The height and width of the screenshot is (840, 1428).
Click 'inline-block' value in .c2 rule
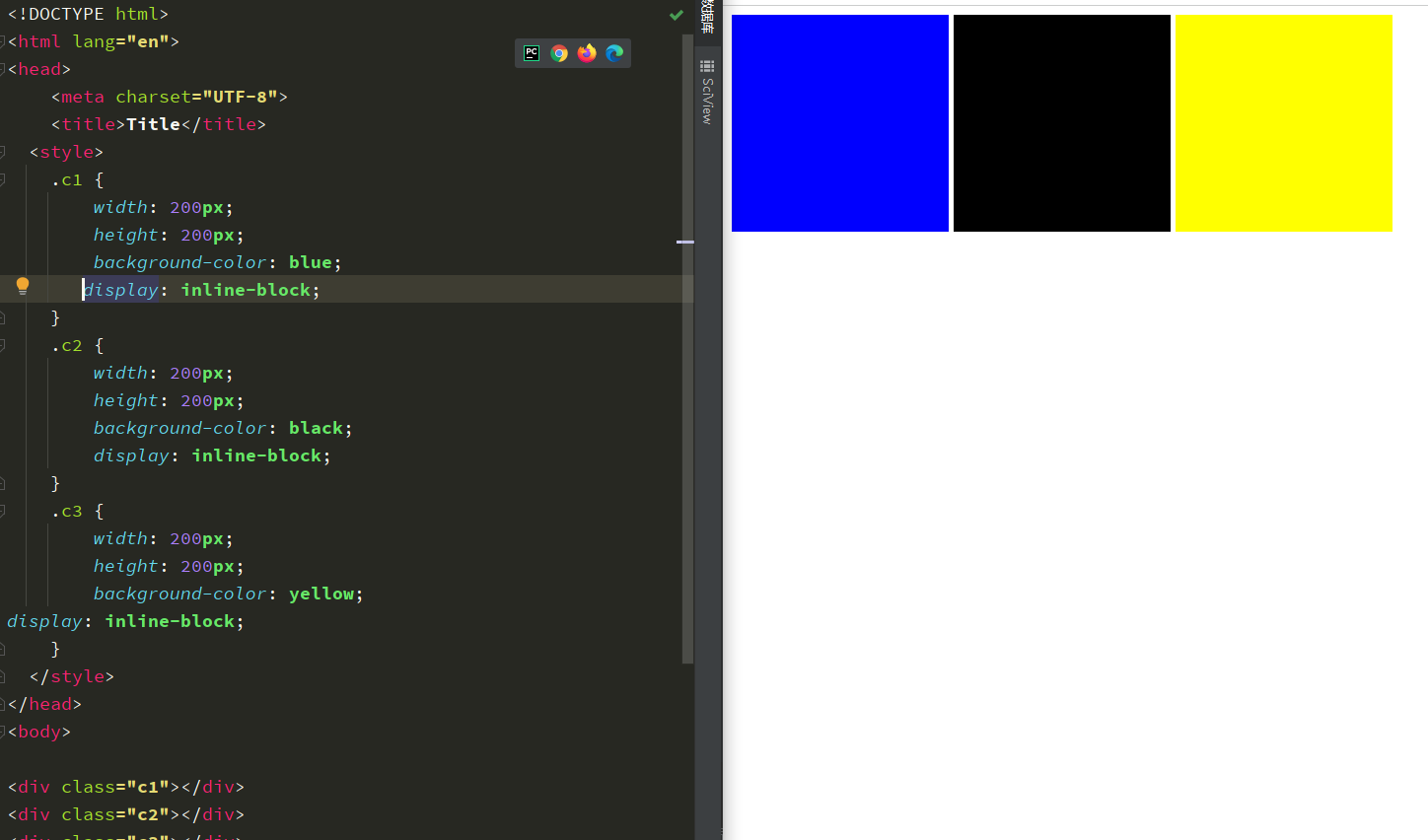point(256,455)
